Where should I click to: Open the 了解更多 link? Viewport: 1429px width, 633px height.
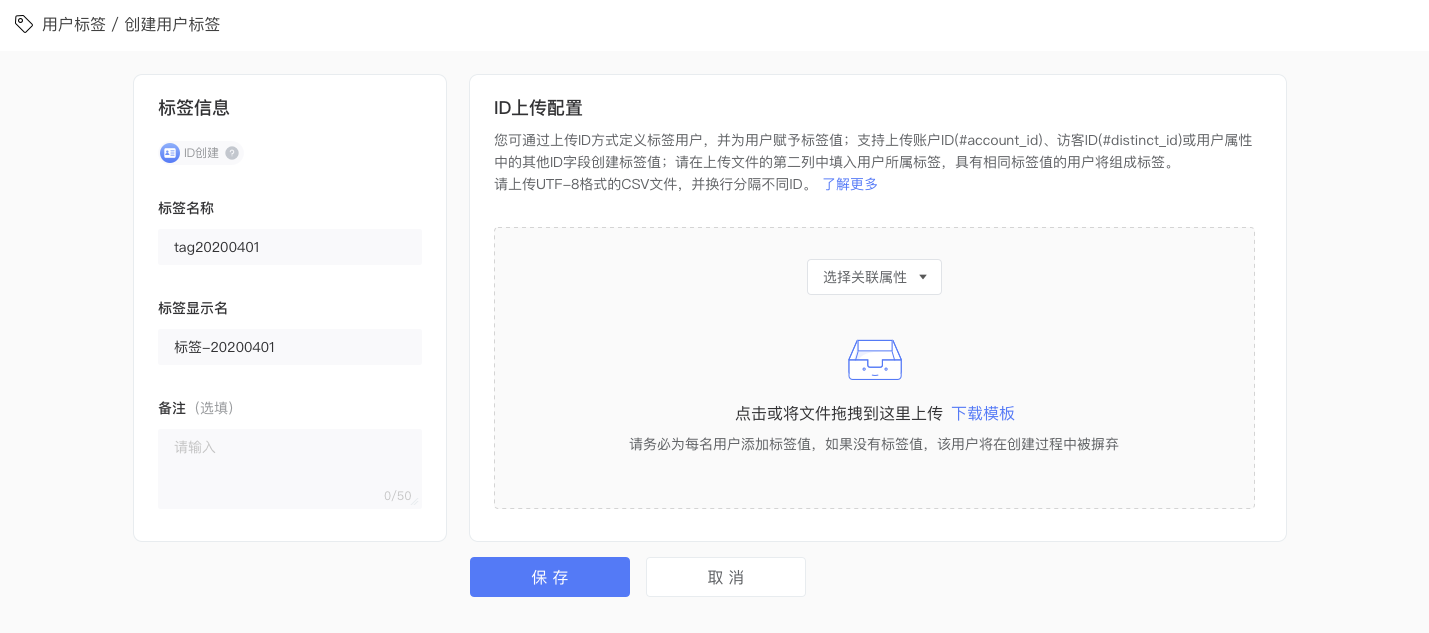[850, 184]
